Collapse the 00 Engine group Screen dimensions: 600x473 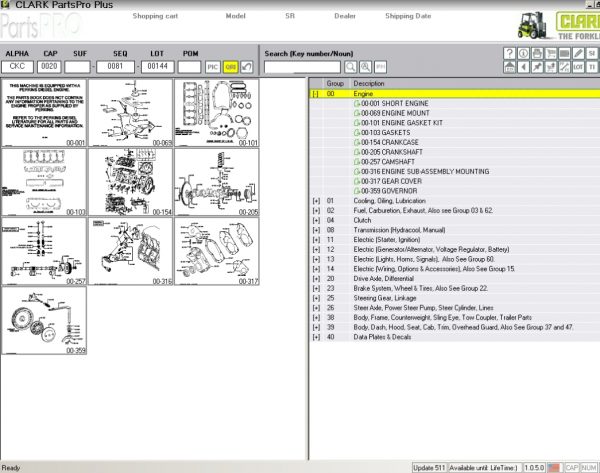coord(315,94)
